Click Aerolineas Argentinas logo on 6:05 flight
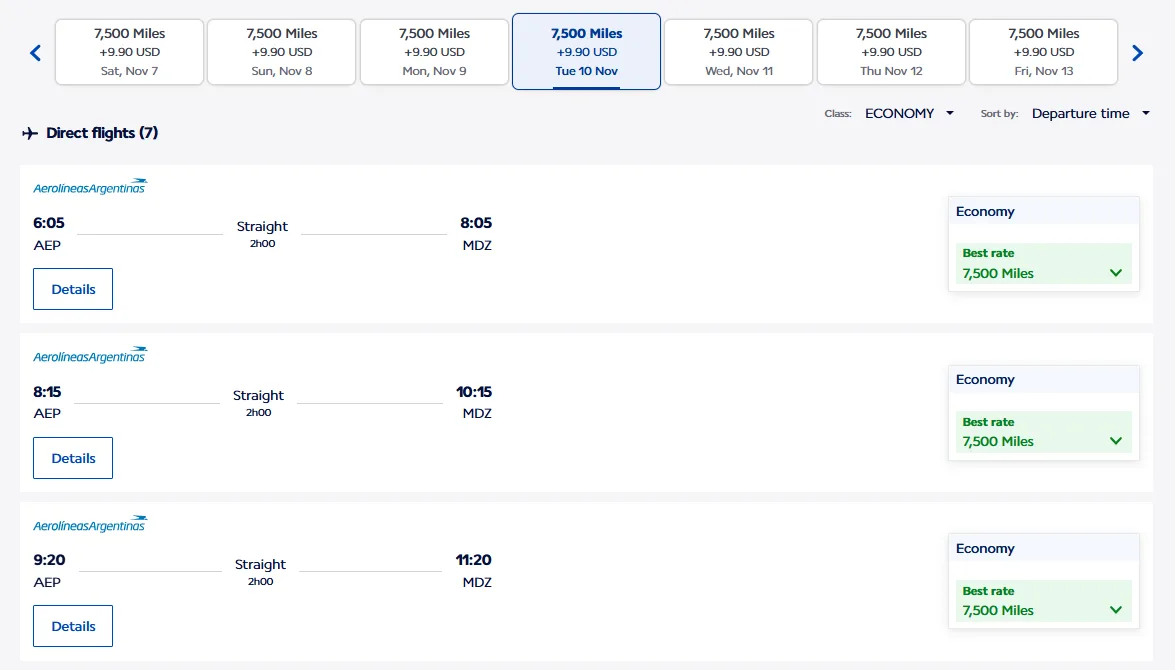Viewport: 1175px width, 670px height. click(90, 187)
